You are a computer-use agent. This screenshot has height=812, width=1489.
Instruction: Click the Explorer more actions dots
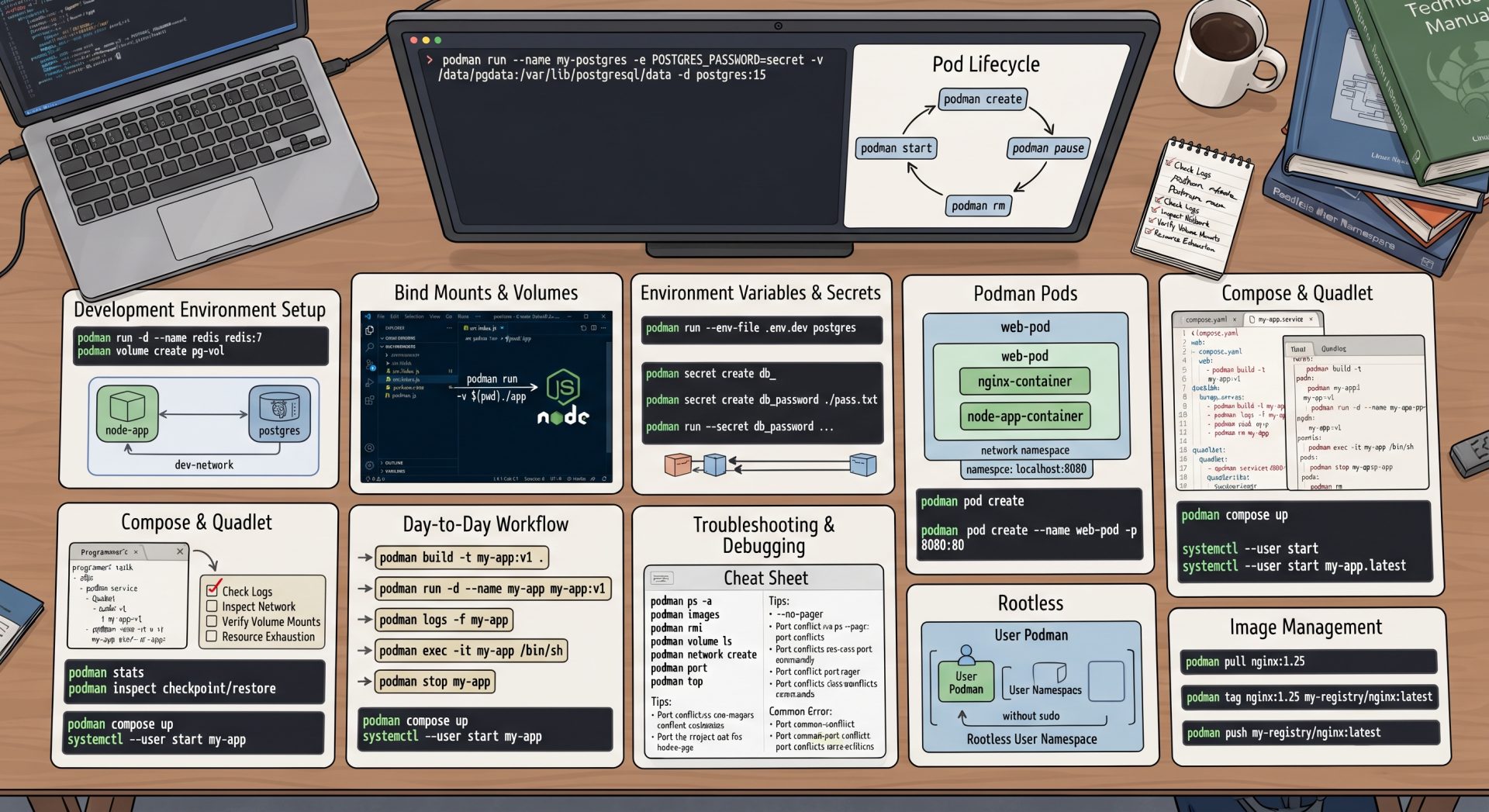449,328
